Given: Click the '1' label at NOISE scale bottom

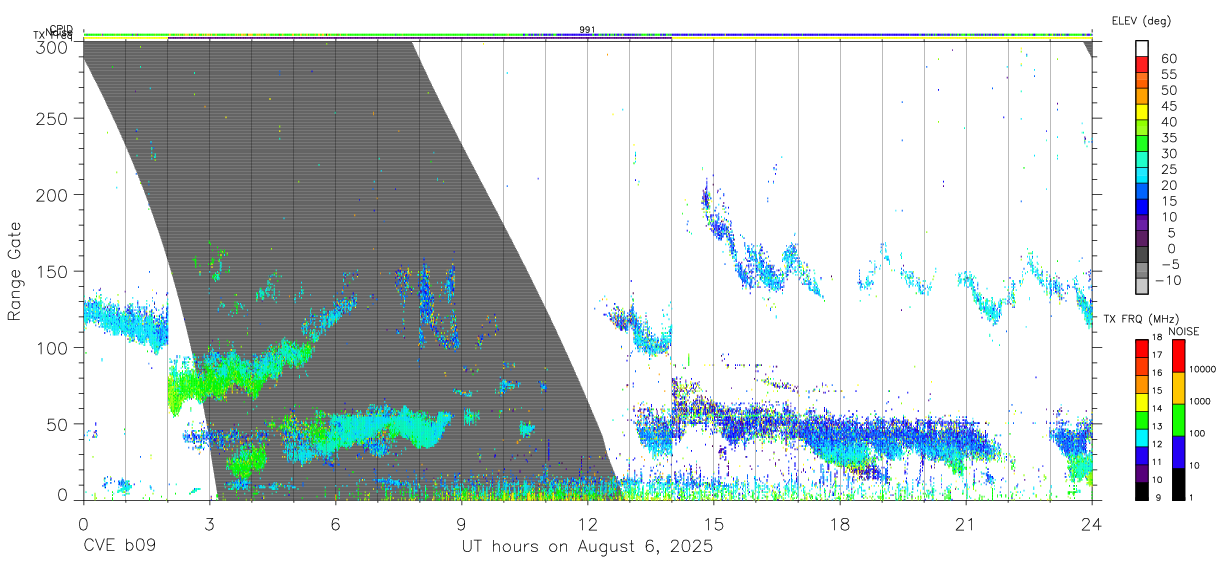Looking at the screenshot, I should [1191, 497].
